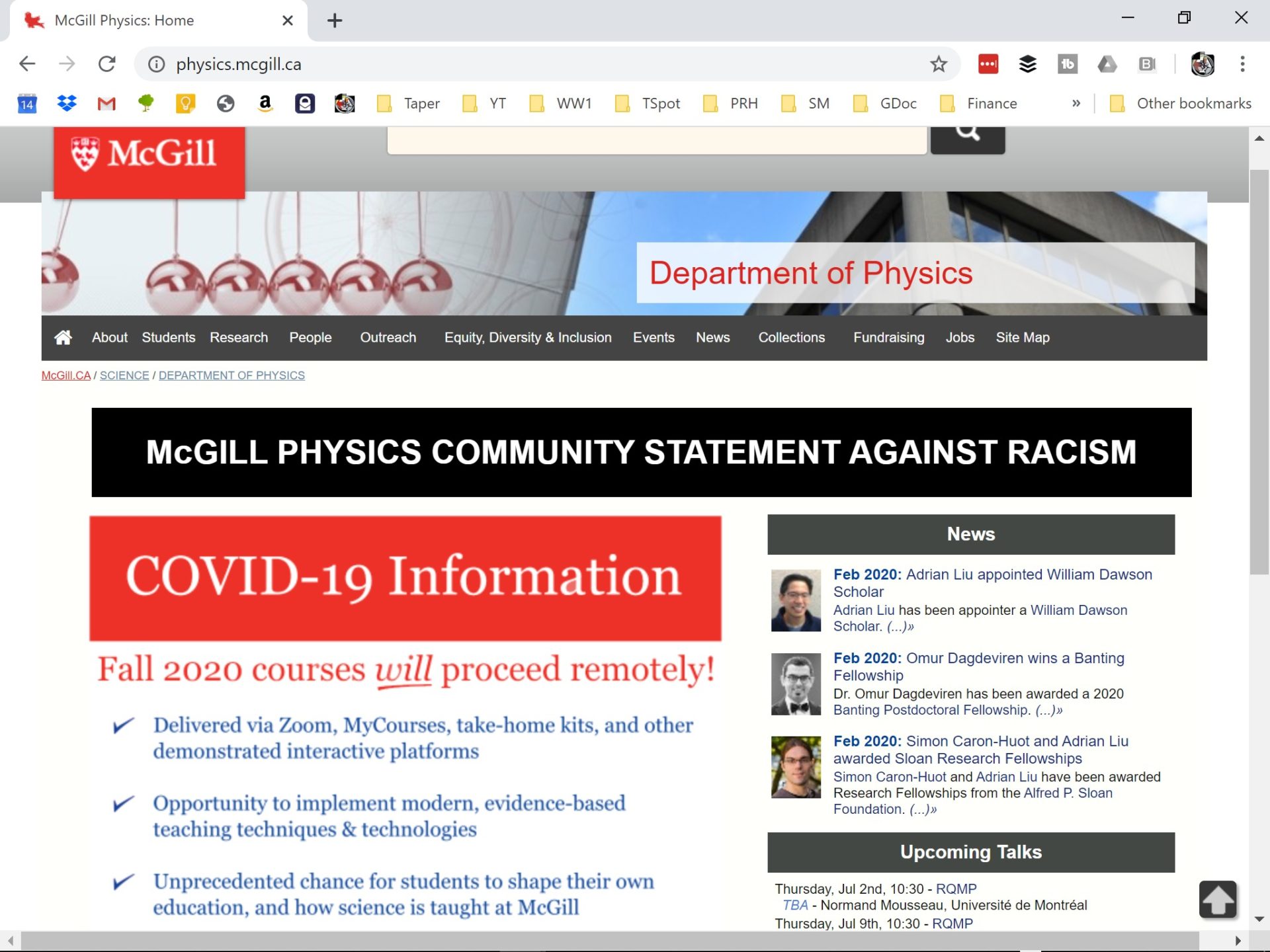The height and width of the screenshot is (952, 1270).
Task: Open the red LastPass extension icon
Action: coord(988,64)
